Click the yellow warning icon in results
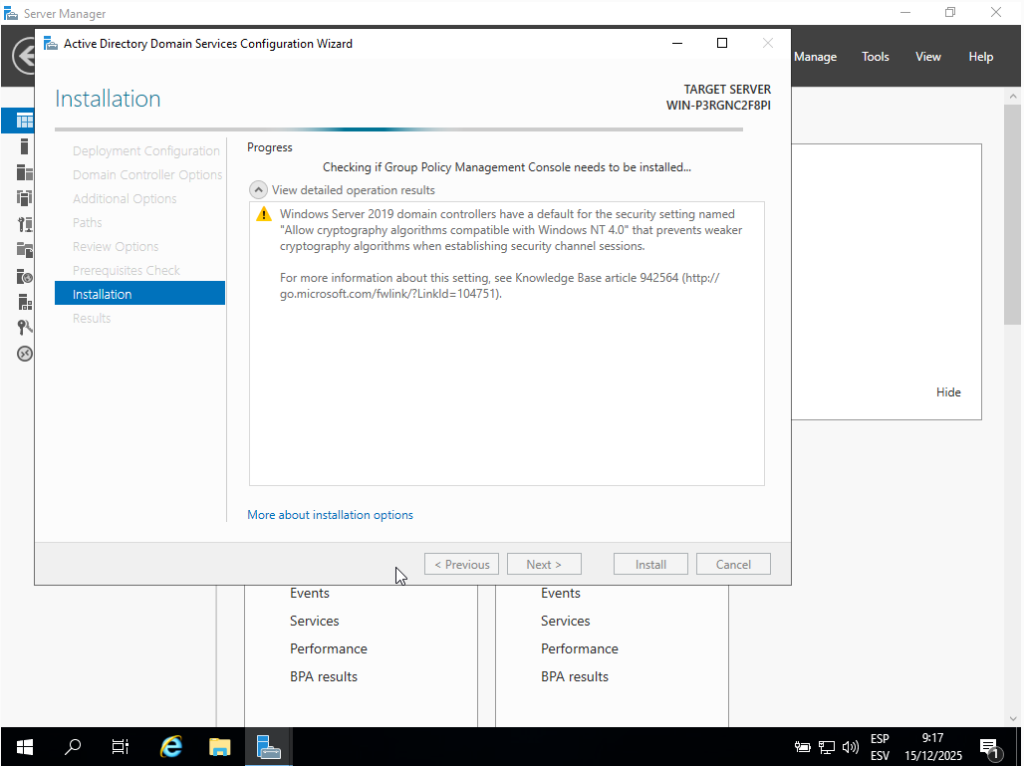1024x766 pixels. (x=263, y=214)
